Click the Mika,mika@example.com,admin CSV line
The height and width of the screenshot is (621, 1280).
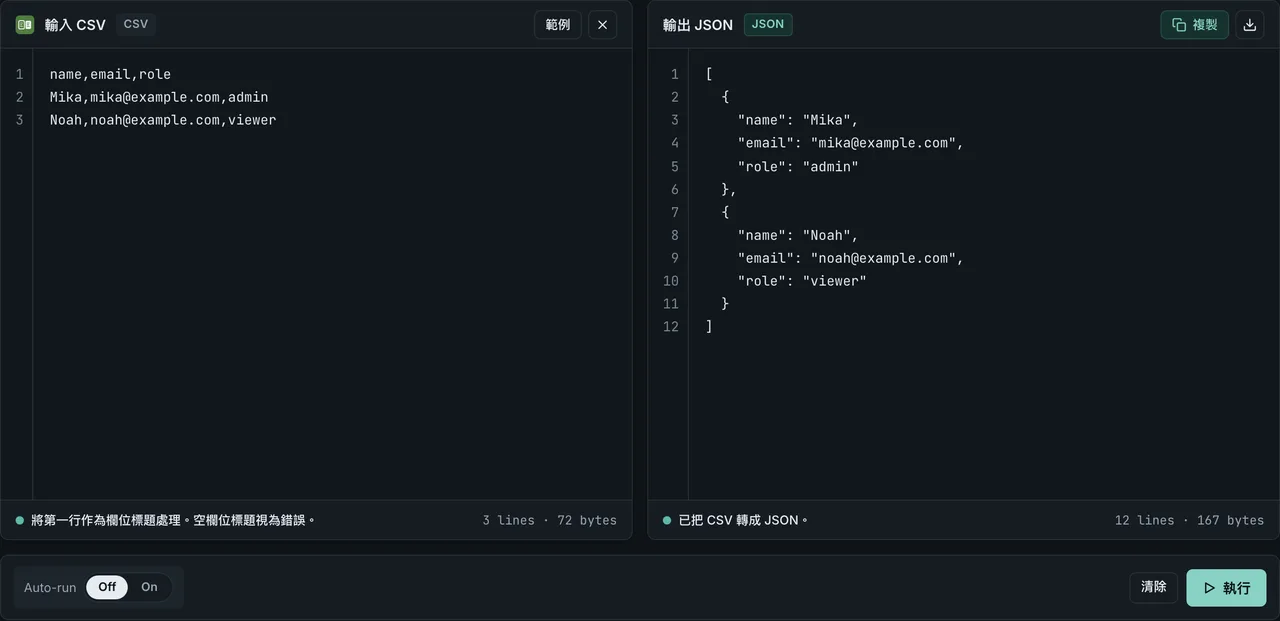pos(159,97)
